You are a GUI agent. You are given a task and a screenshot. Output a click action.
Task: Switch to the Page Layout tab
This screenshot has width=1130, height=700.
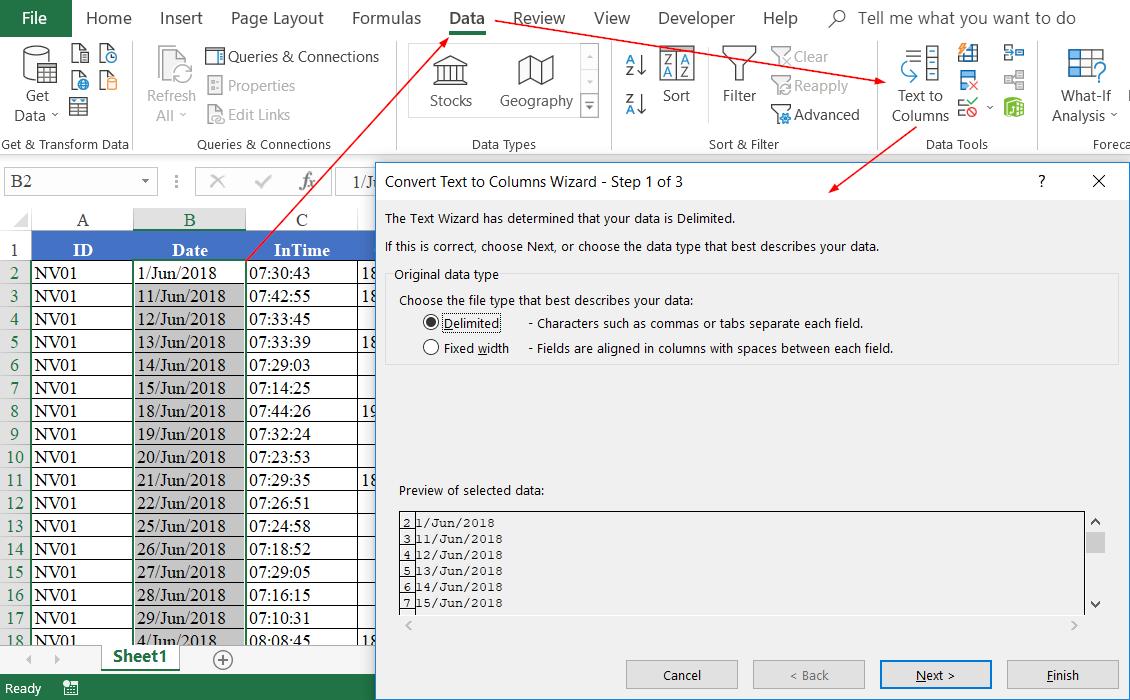(277, 18)
